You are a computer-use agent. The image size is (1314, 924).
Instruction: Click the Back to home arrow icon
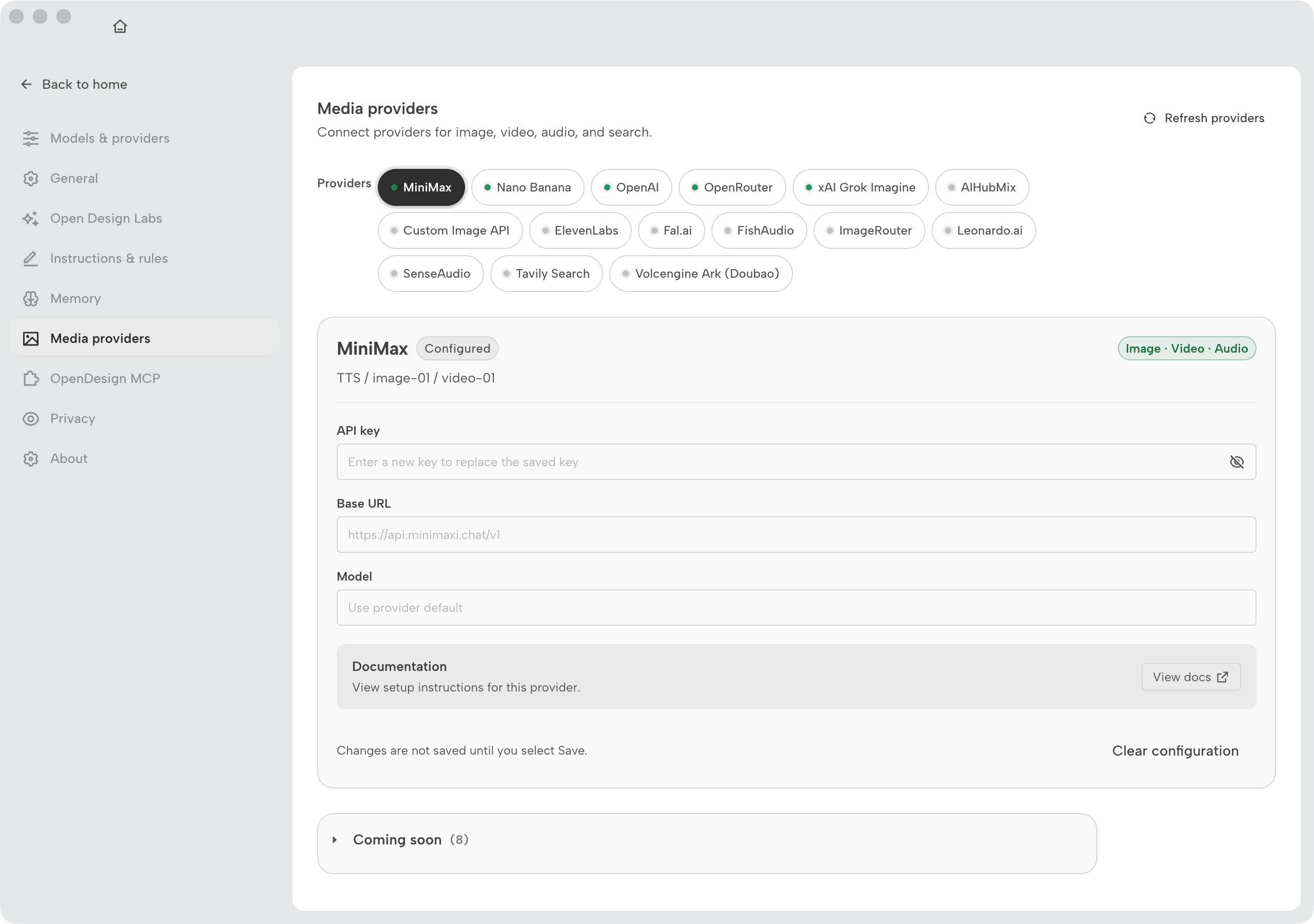[x=26, y=84]
